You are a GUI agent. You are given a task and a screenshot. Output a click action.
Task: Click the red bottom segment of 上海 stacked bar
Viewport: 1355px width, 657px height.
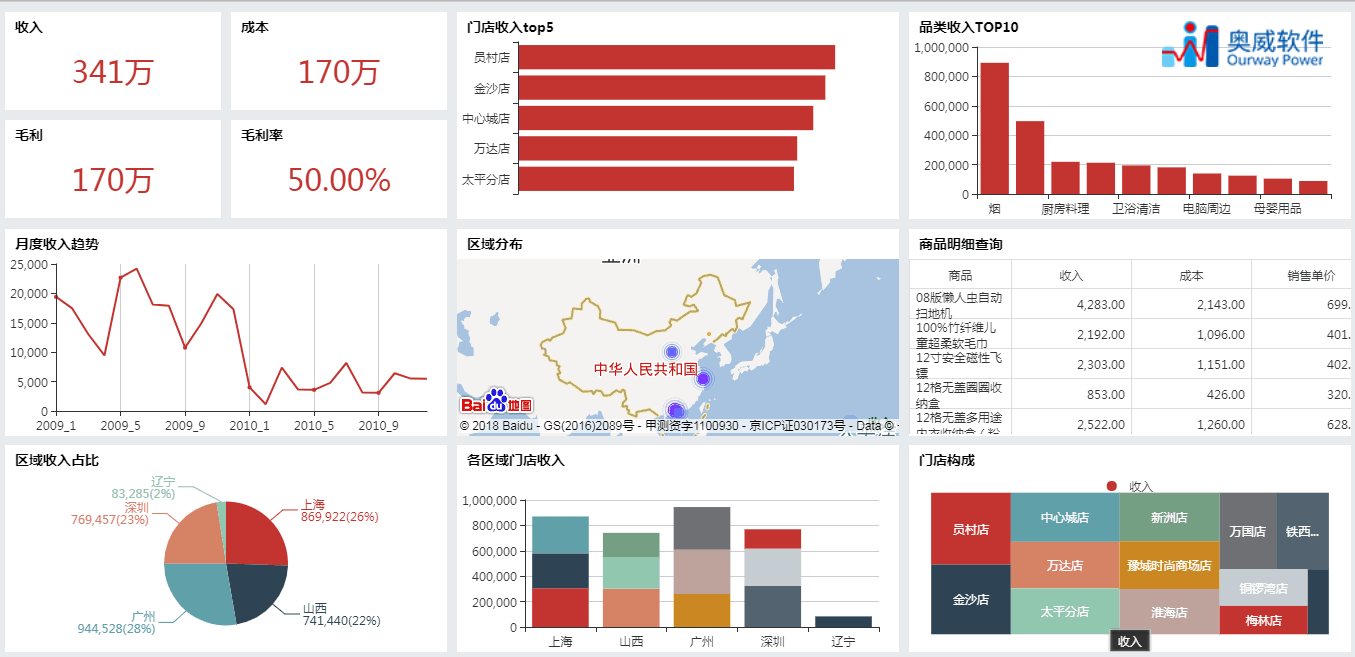coord(560,608)
